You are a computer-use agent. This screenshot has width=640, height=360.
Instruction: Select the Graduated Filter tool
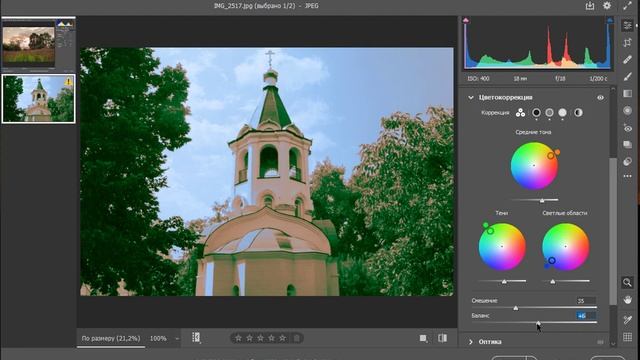(627, 93)
